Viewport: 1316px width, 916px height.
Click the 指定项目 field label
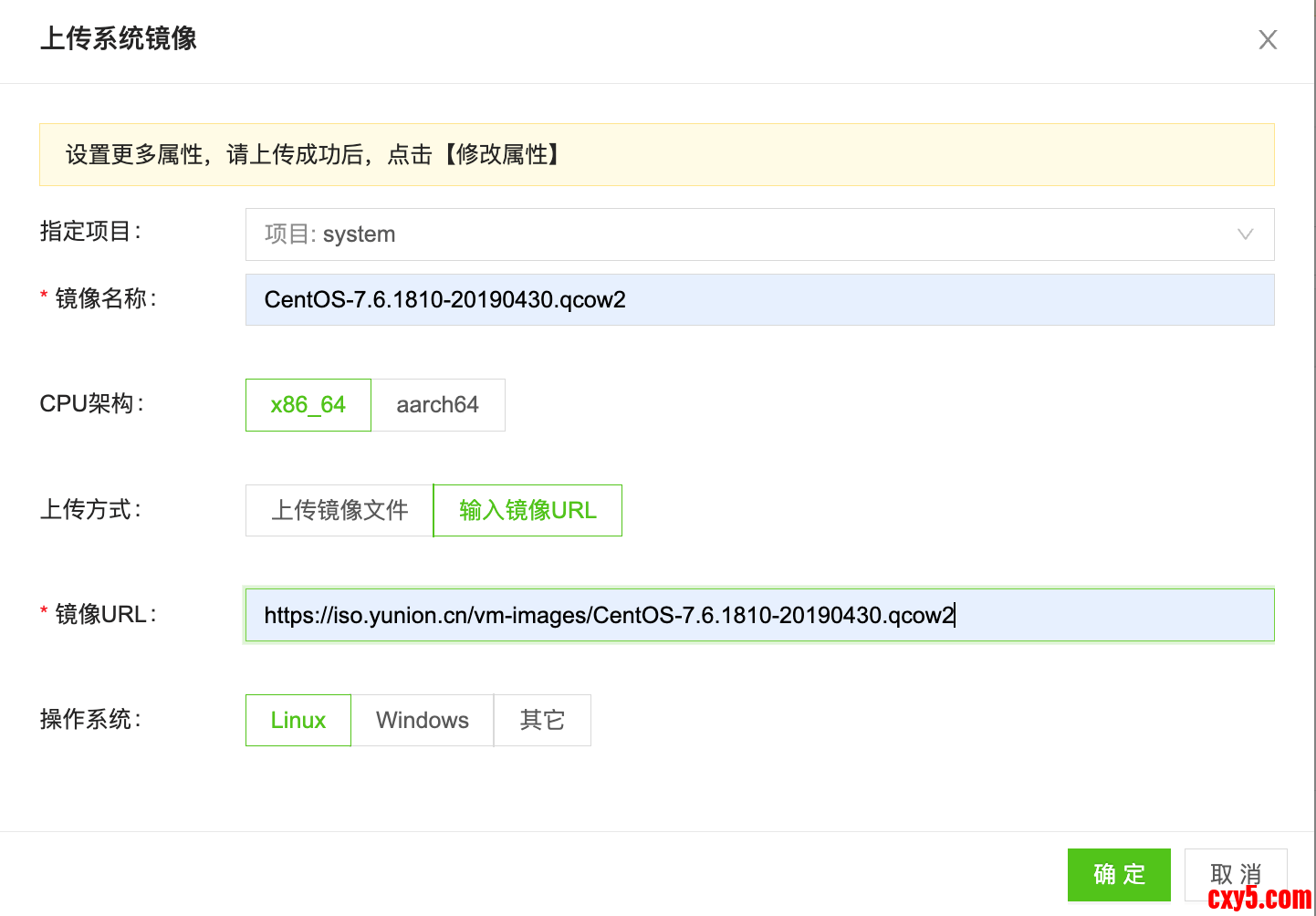(90, 232)
